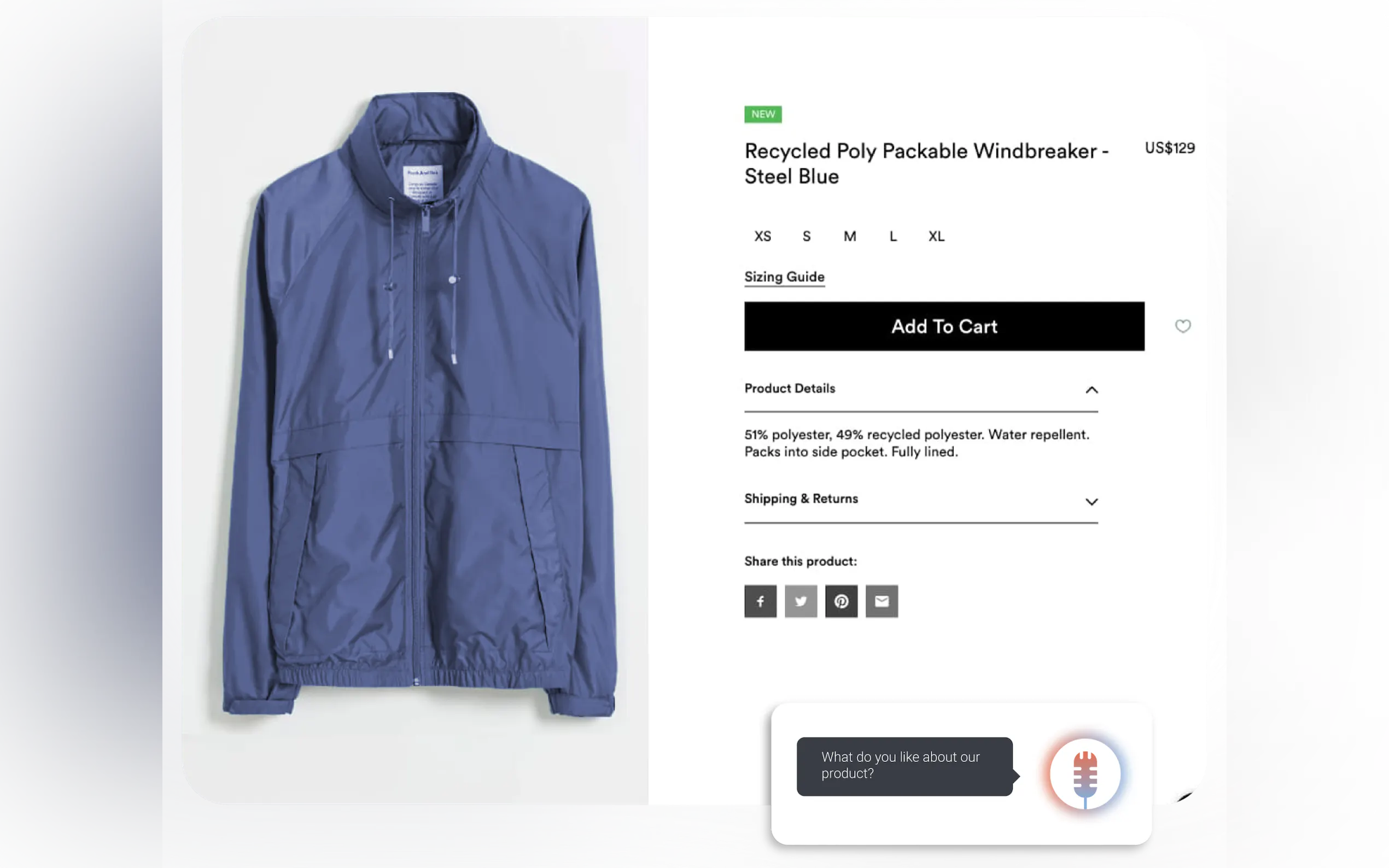Viewport: 1389px width, 868px height.
Task: Share product via email icon
Action: [x=882, y=601]
